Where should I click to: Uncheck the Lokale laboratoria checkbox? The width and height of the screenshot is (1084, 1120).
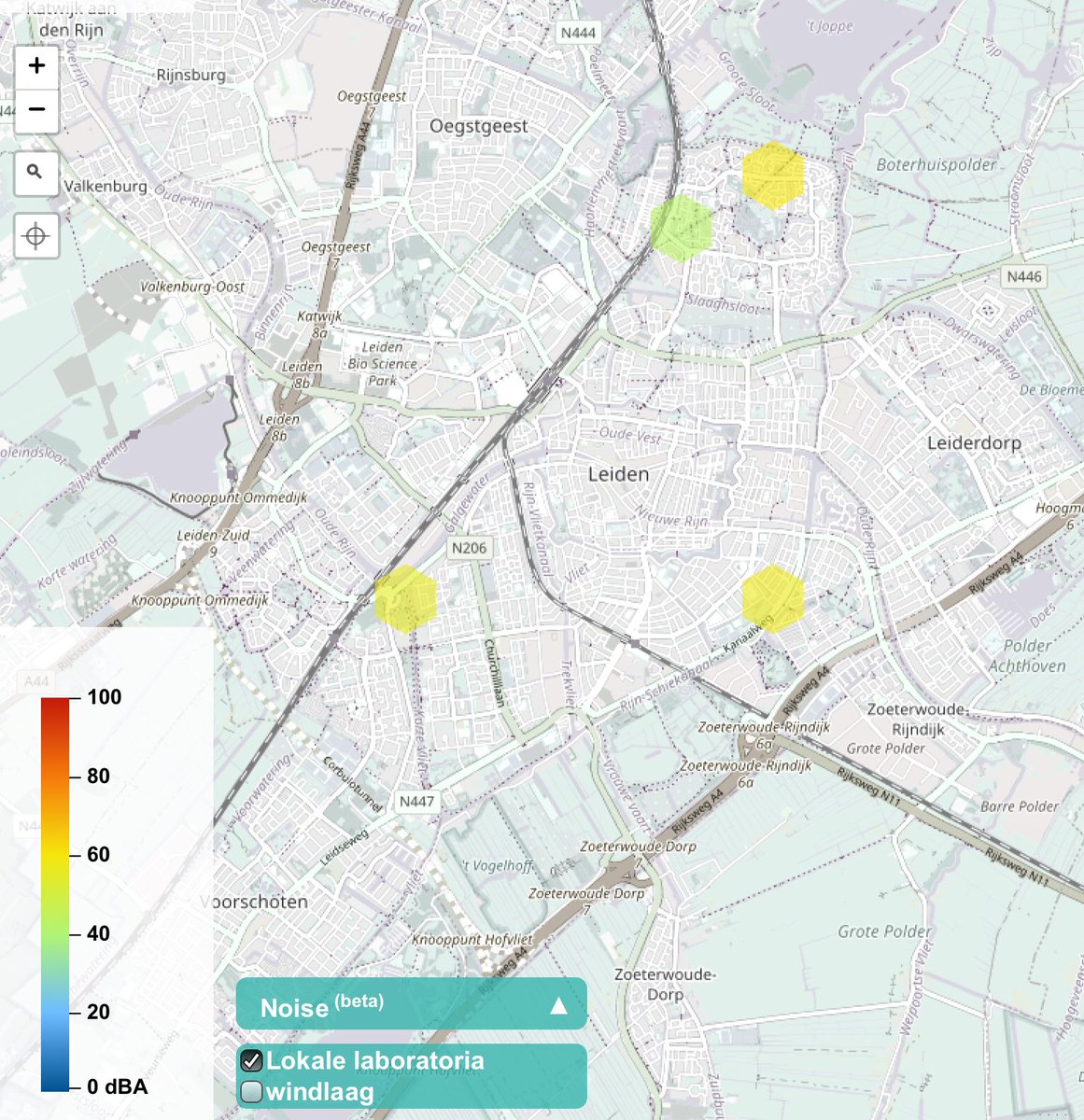click(251, 1060)
